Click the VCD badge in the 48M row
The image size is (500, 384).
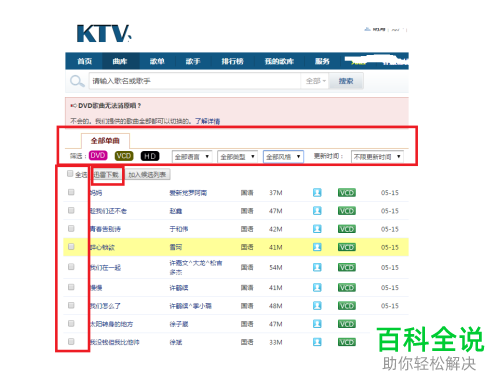(347, 306)
